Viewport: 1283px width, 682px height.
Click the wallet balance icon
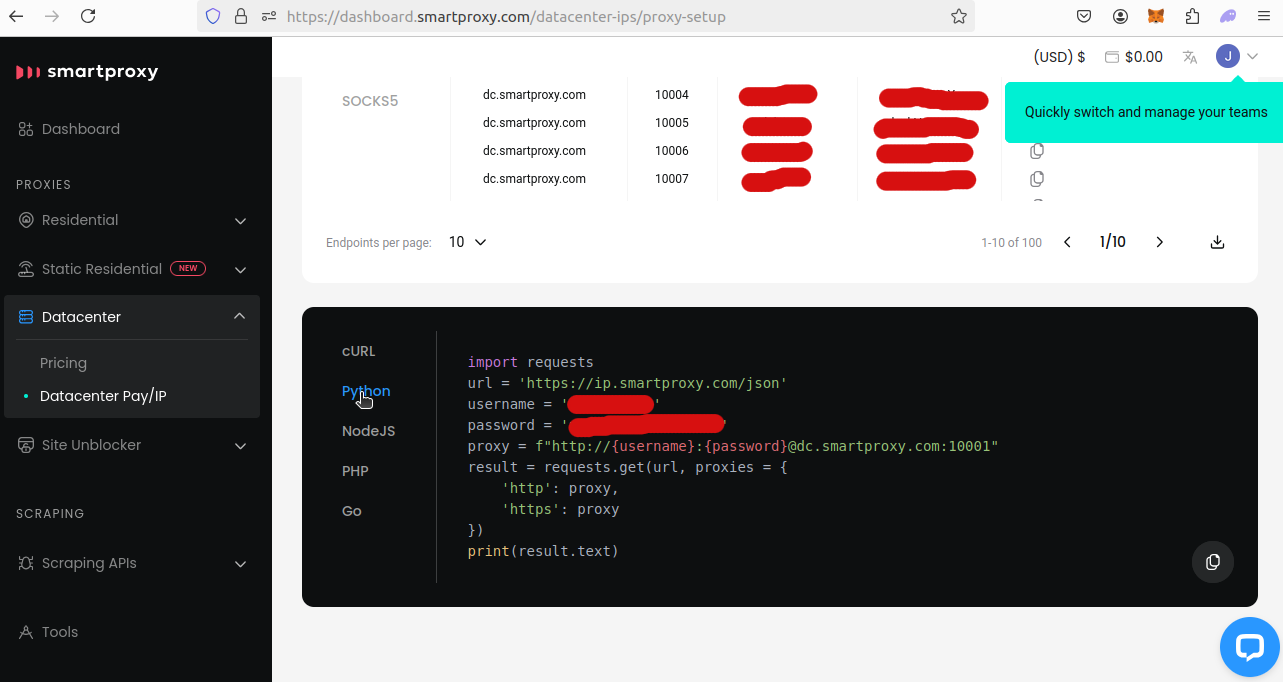[1111, 57]
